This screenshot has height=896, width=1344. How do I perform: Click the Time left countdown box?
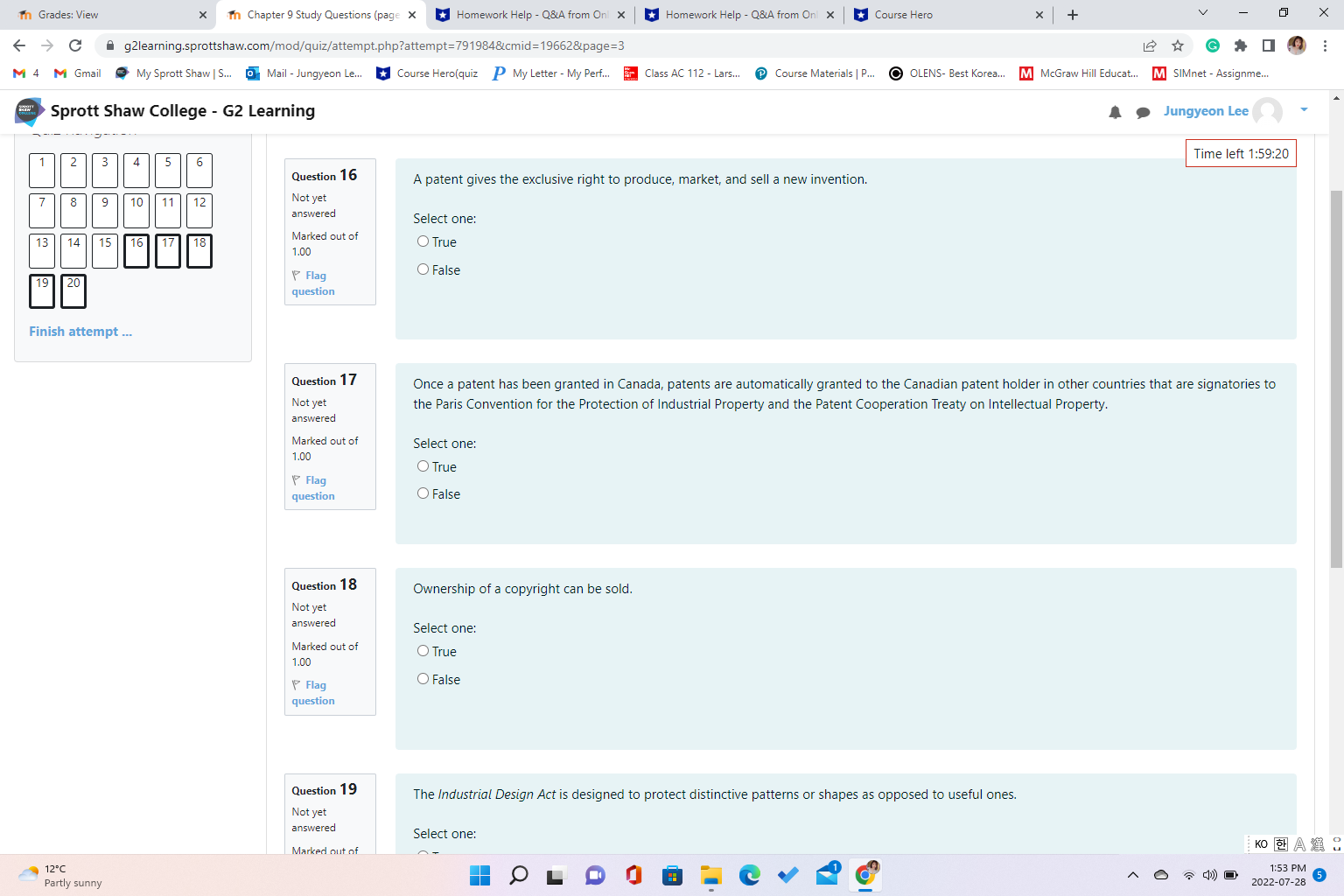(x=1241, y=154)
